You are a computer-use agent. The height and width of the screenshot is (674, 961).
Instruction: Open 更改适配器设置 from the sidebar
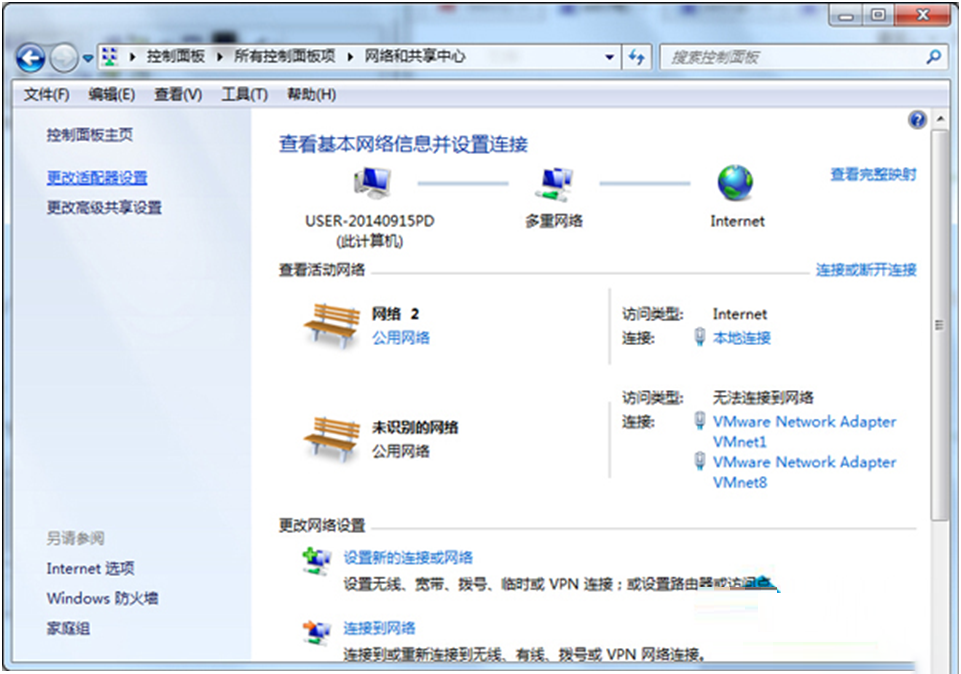(99, 178)
